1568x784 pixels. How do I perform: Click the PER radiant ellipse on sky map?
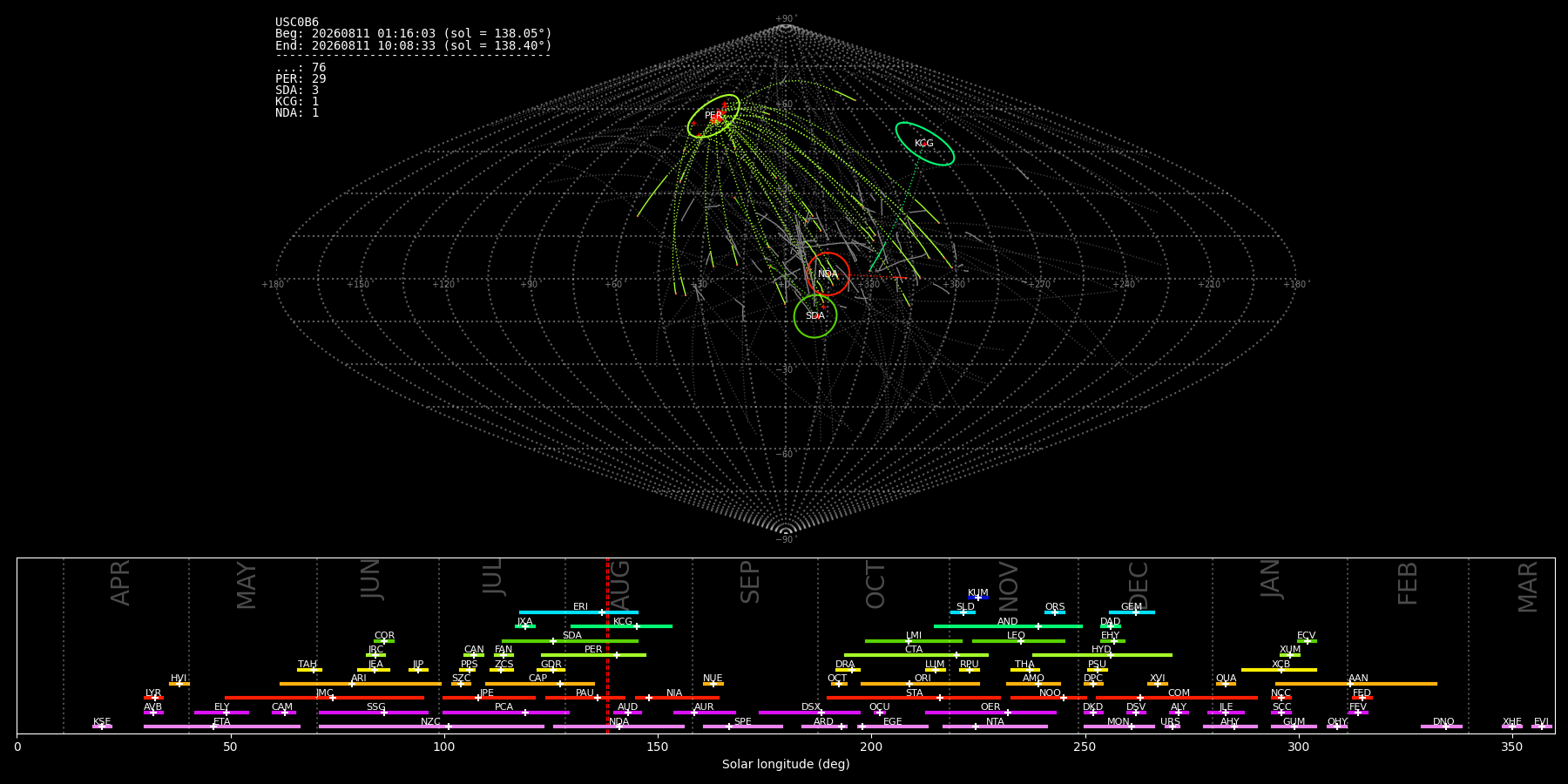click(713, 116)
